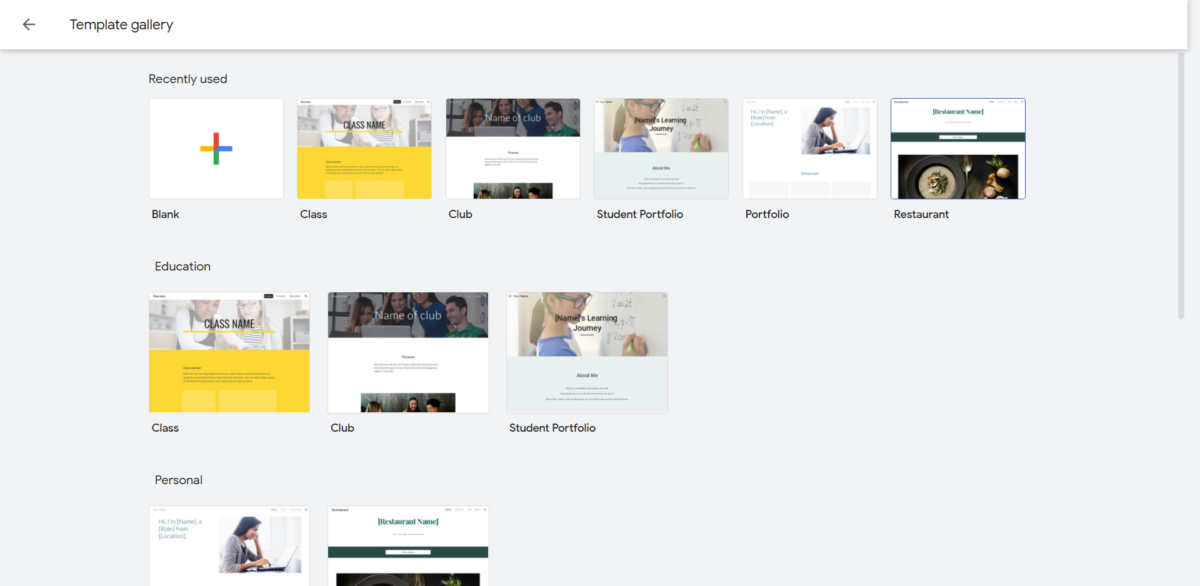Click "Student Portfolio" caption in Education section

tap(552, 428)
